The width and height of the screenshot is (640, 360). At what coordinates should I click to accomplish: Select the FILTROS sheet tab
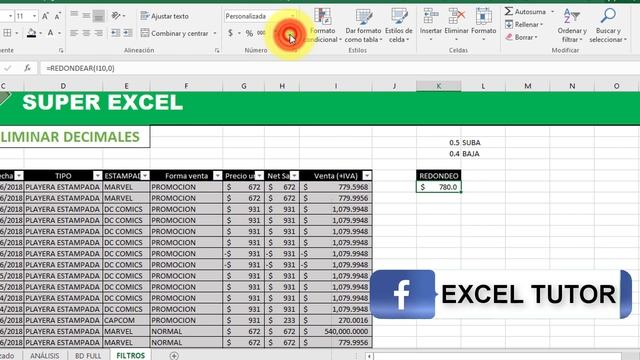131,356
